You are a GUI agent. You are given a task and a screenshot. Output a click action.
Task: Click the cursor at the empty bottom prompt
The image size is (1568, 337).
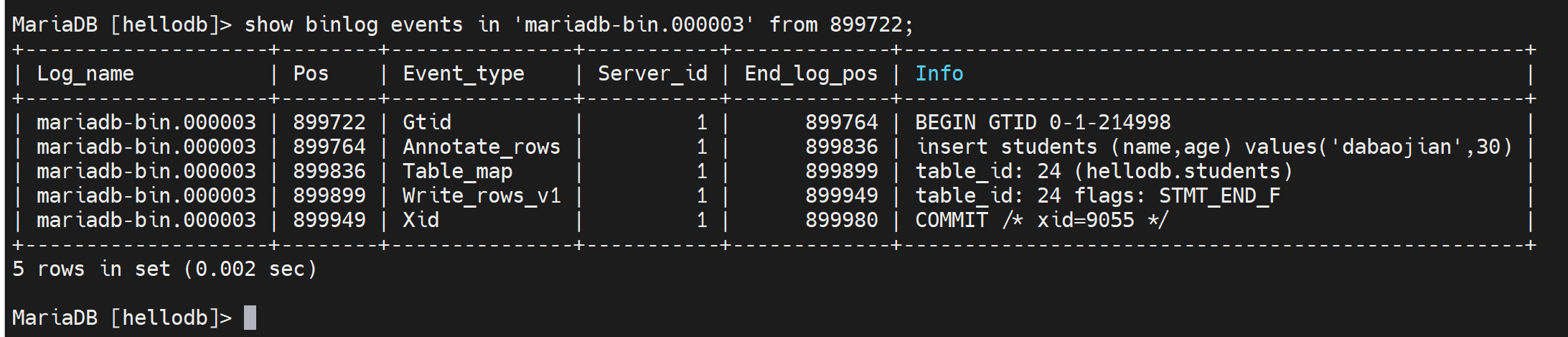(x=250, y=318)
